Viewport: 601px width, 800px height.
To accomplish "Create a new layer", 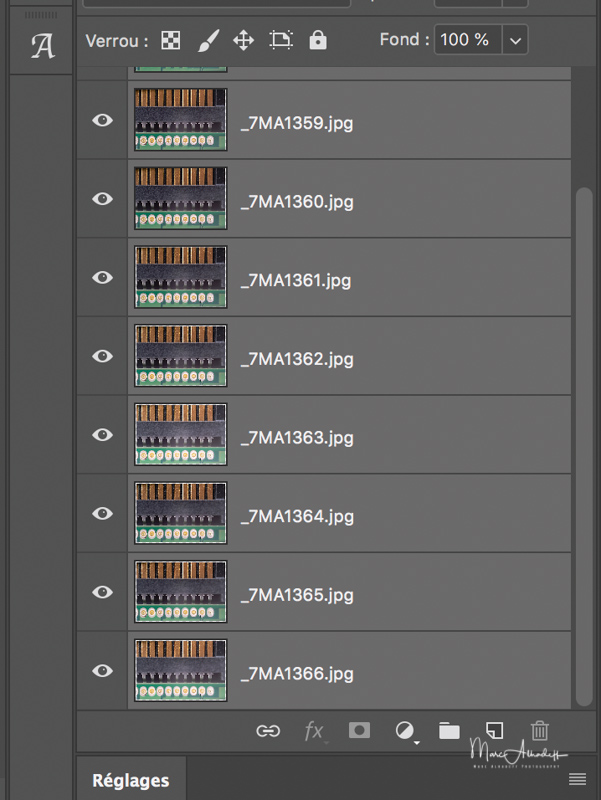I will click(494, 731).
